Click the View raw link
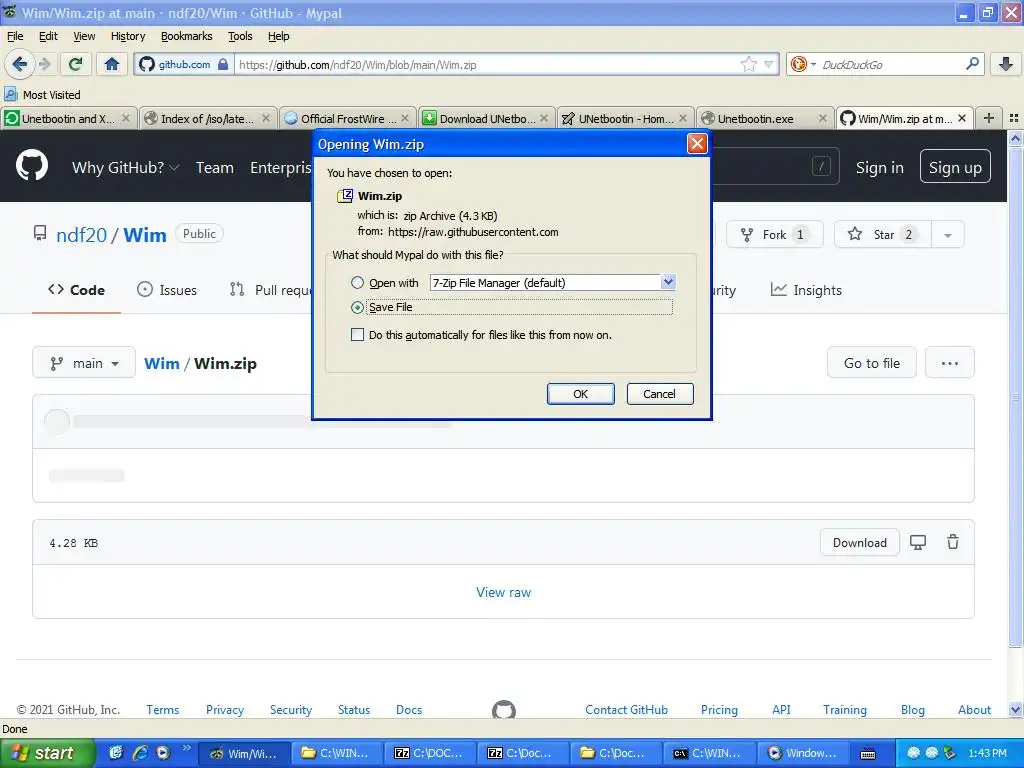The image size is (1024, 768). tap(504, 592)
